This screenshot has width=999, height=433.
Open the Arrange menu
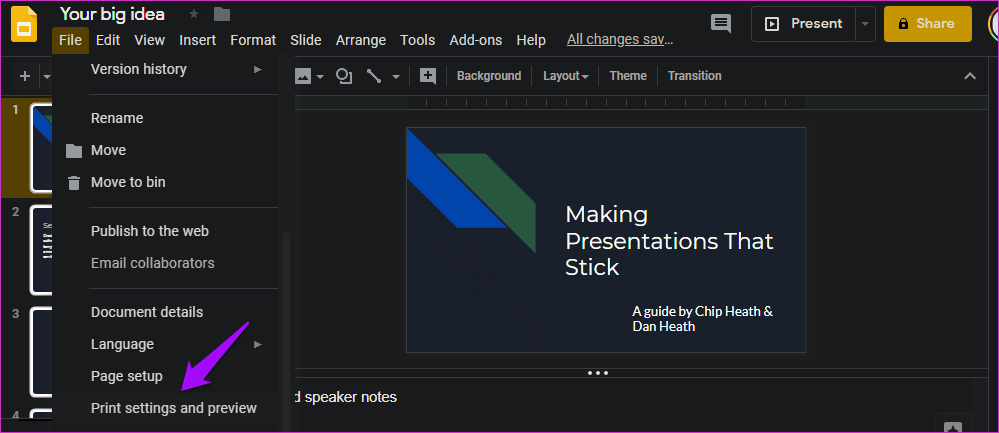tap(361, 40)
